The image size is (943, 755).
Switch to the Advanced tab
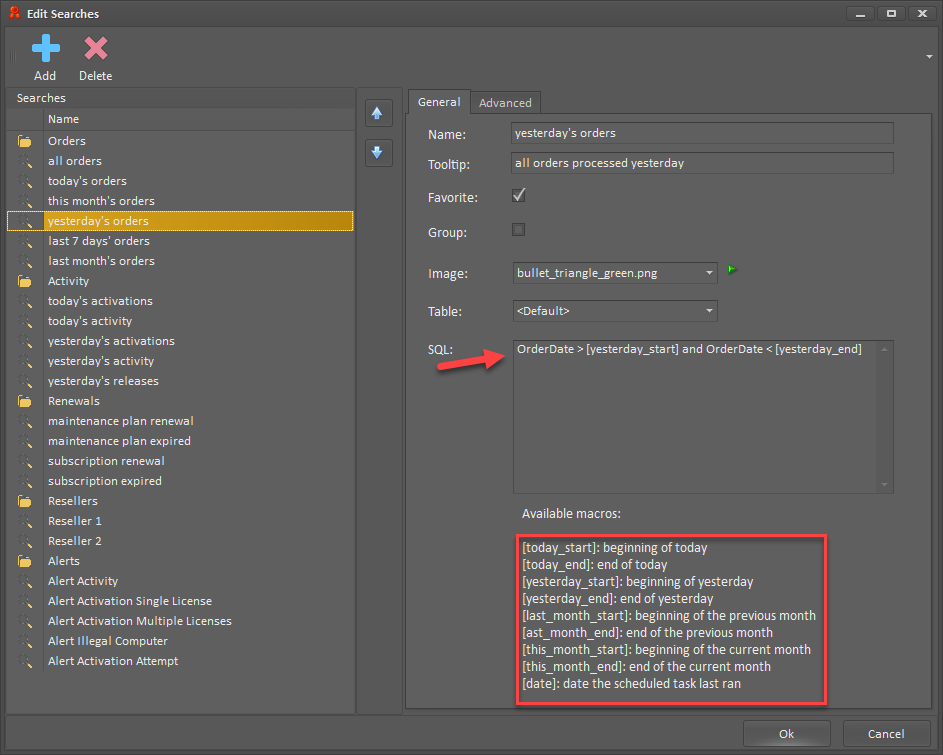click(505, 103)
